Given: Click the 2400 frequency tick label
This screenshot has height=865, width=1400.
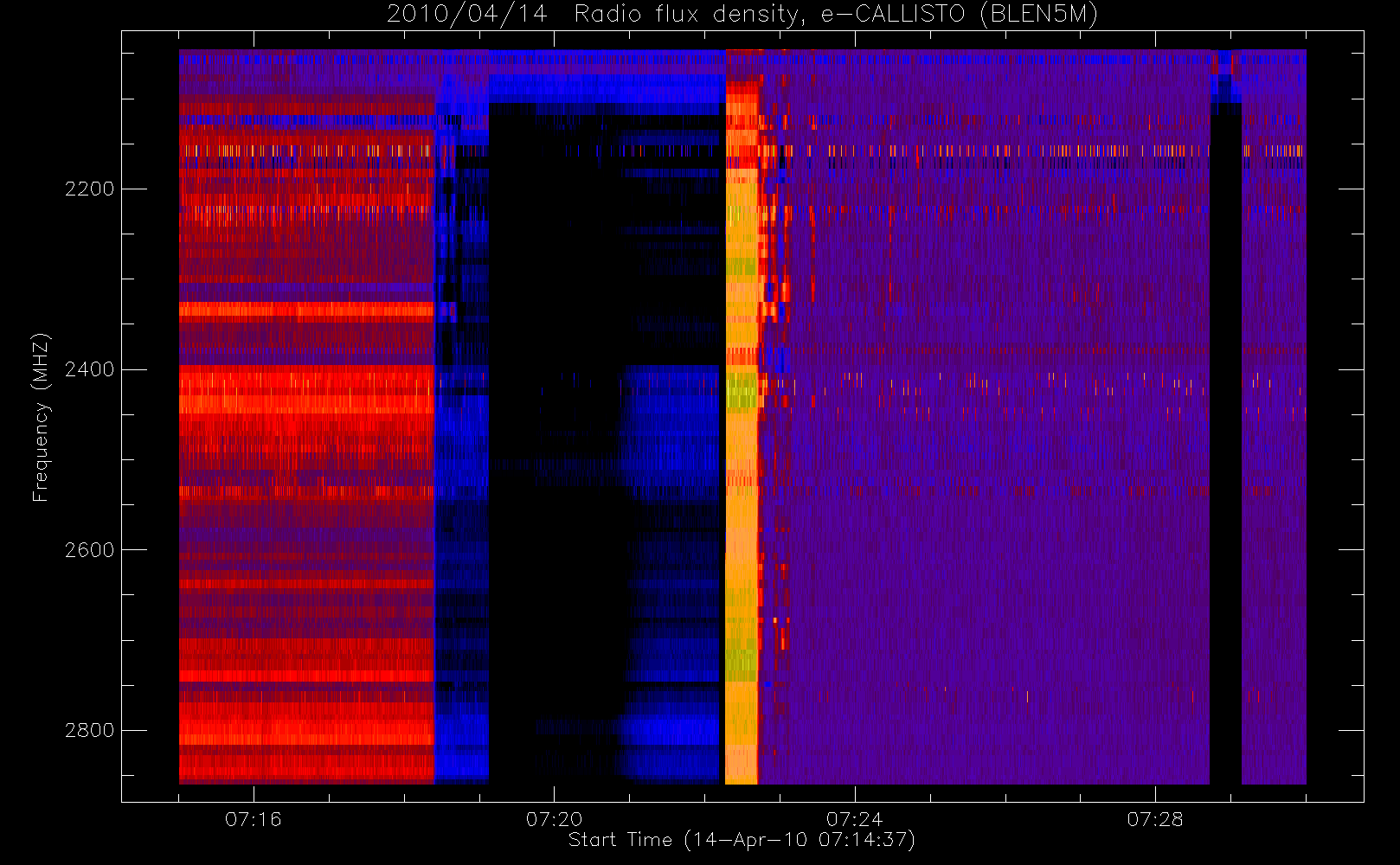Looking at the screenshot, I should point(89,369).
